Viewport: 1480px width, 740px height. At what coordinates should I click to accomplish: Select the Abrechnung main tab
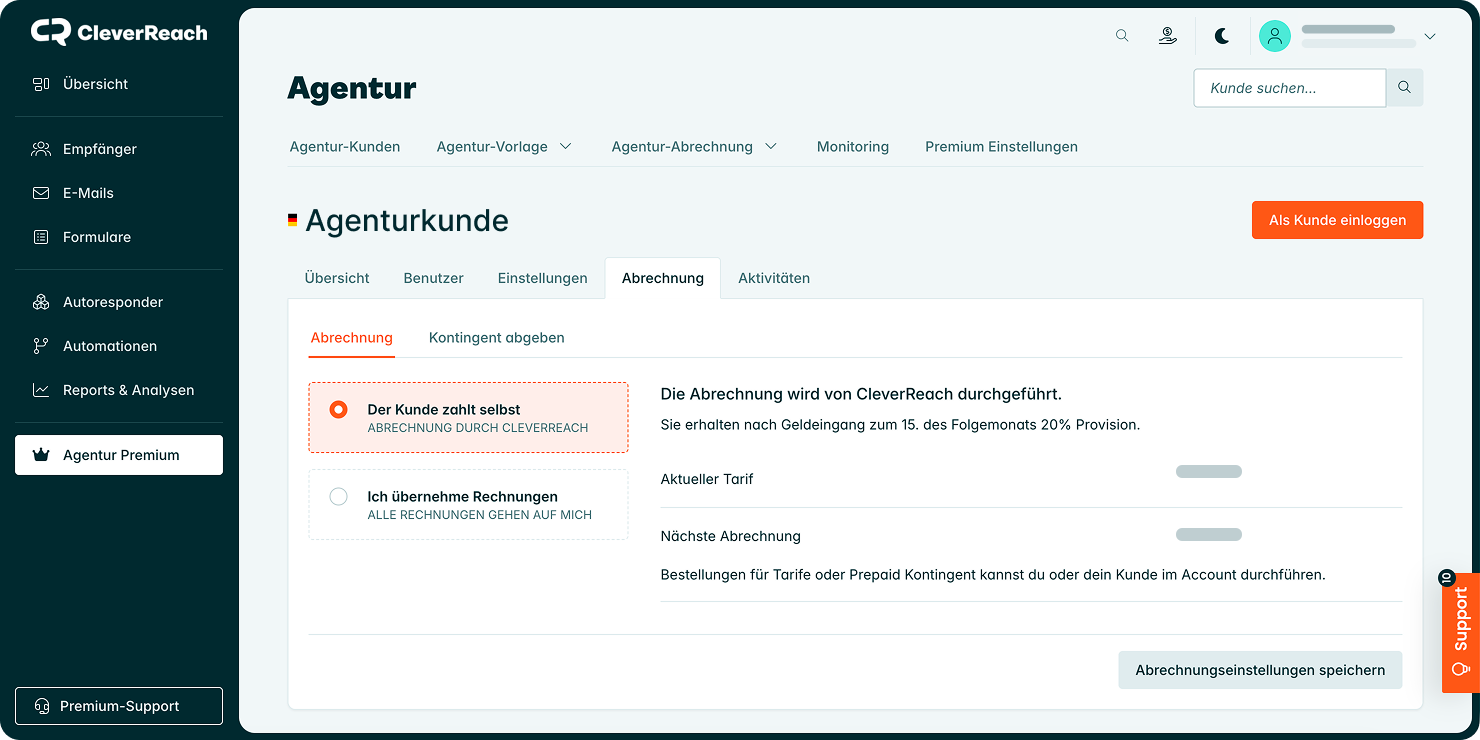pyautogui.click(x=663, y=278)
